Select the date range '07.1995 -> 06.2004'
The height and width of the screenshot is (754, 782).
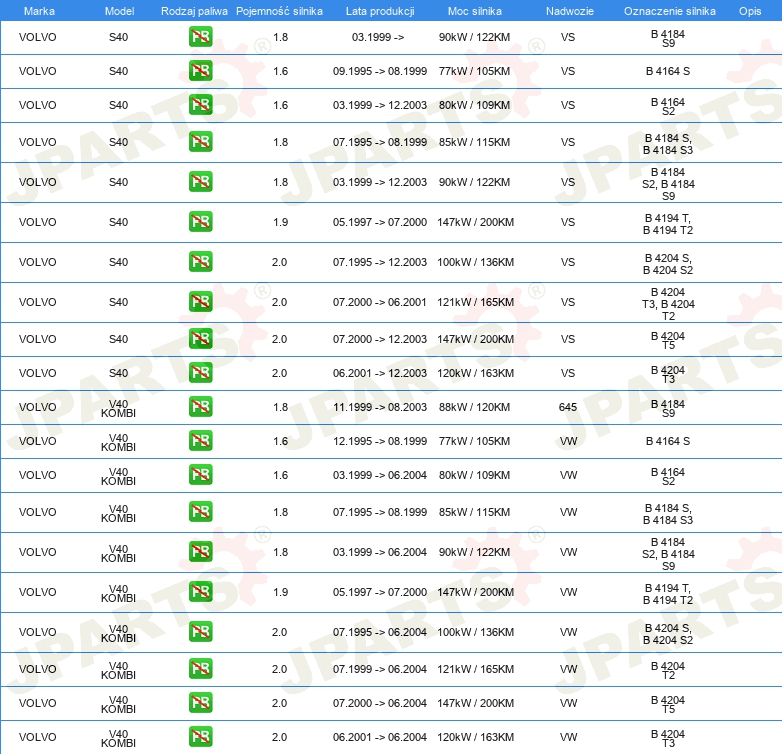(380, 632)
